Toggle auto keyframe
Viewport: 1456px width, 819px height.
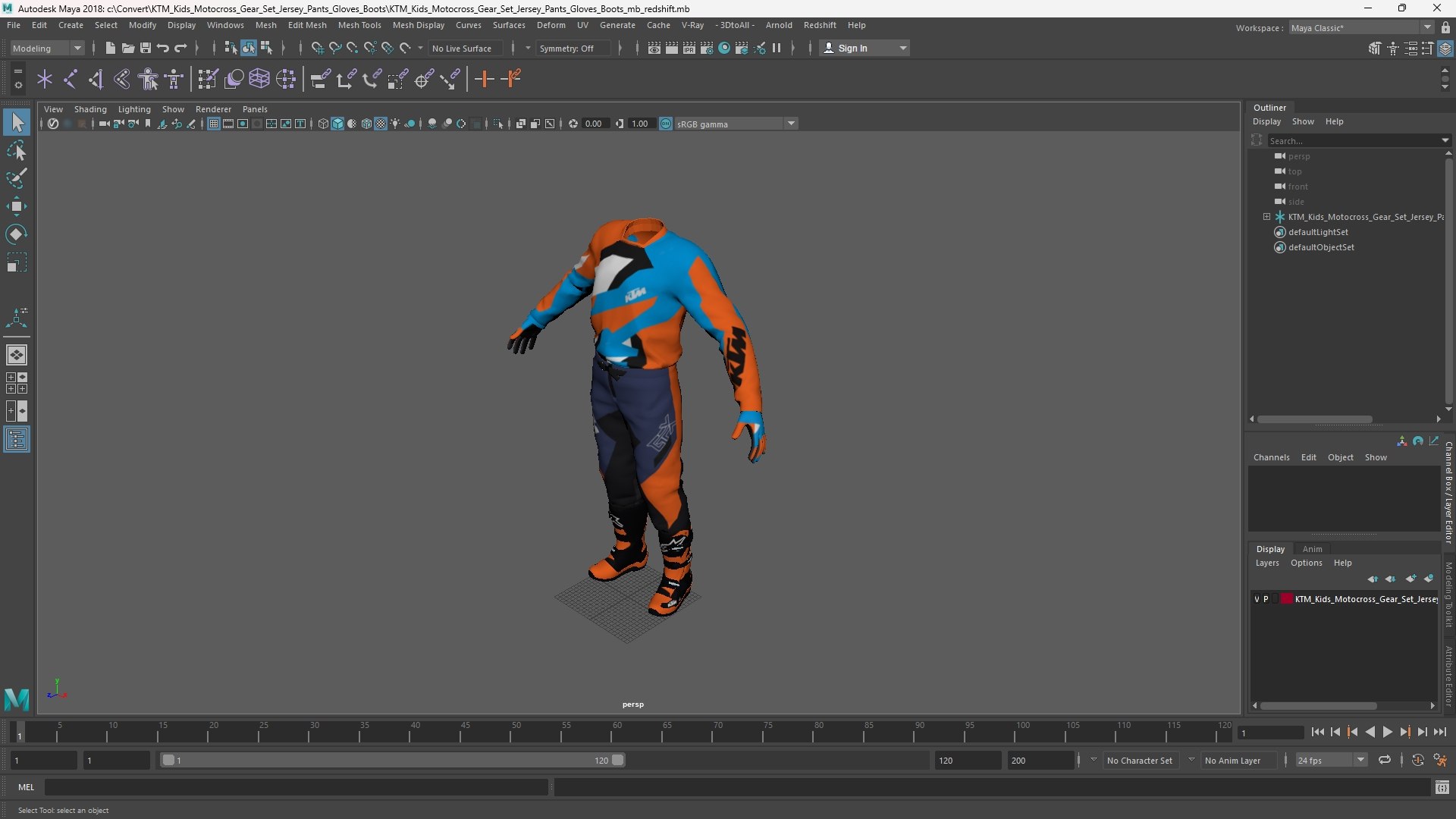pos(1417,760)
